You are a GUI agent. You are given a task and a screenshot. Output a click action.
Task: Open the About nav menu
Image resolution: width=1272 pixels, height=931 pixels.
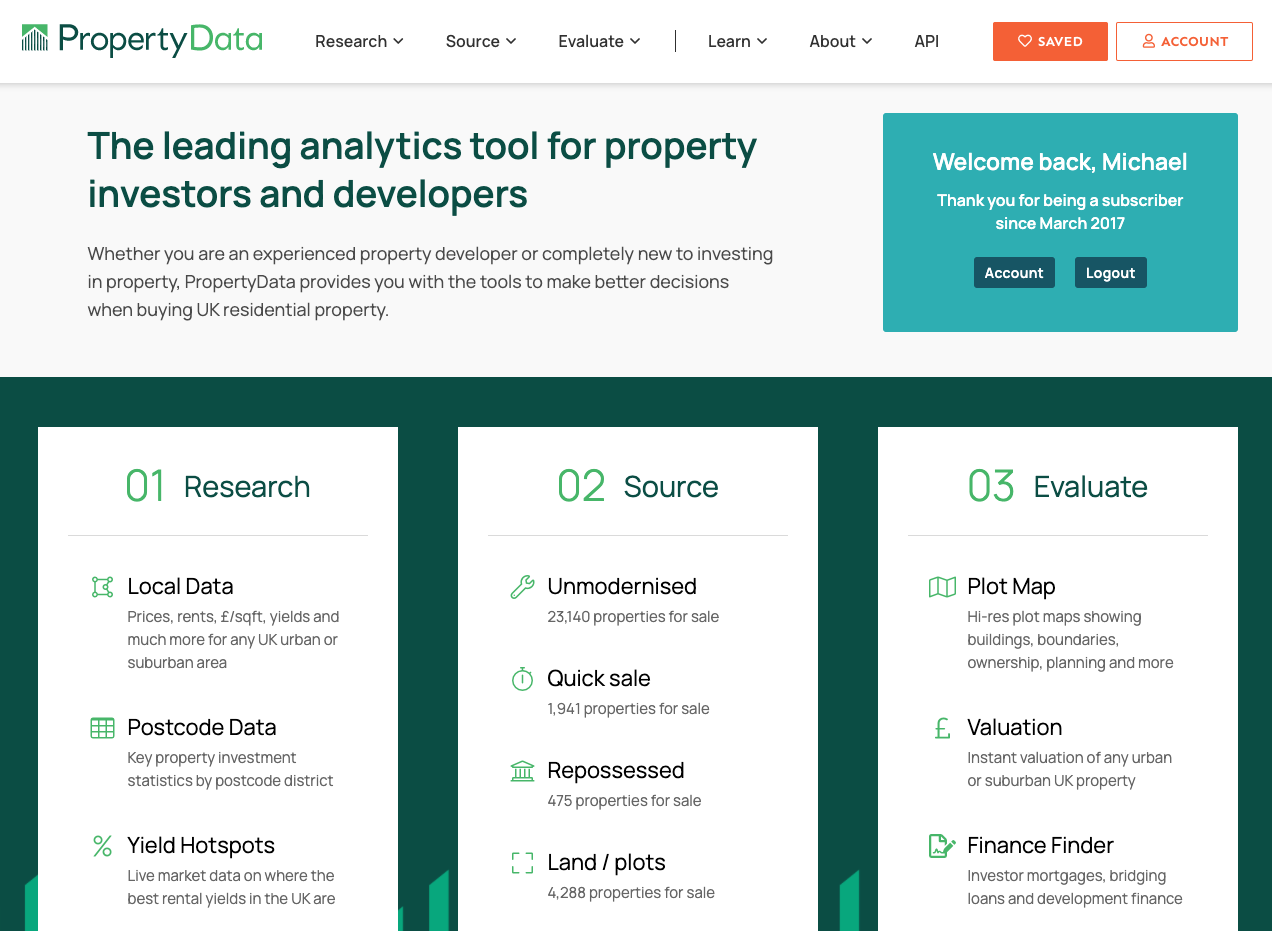click(x=841, y=41)
